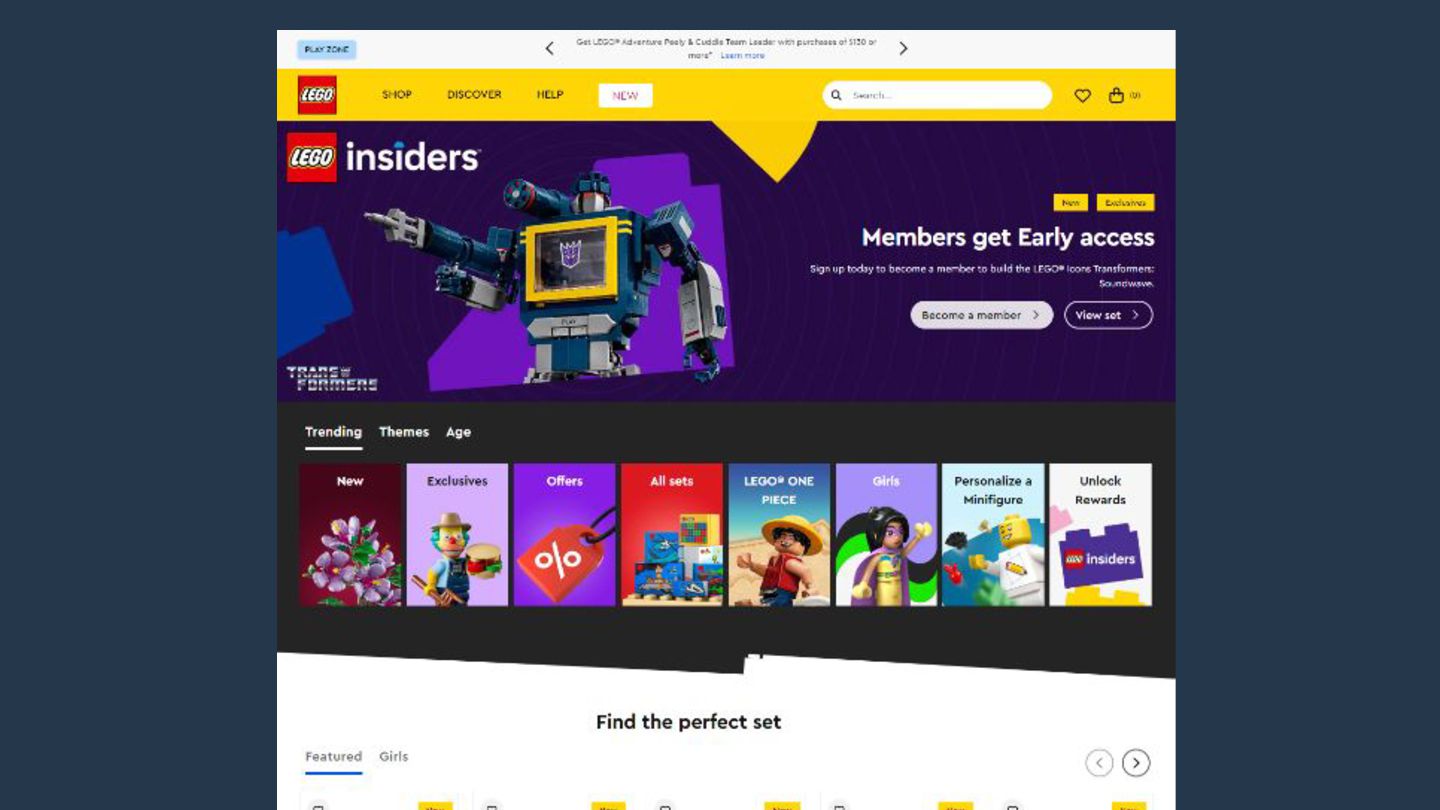Open the HELP menu
The width and height of the screenshot is (1440, 810).
(550, 95)
